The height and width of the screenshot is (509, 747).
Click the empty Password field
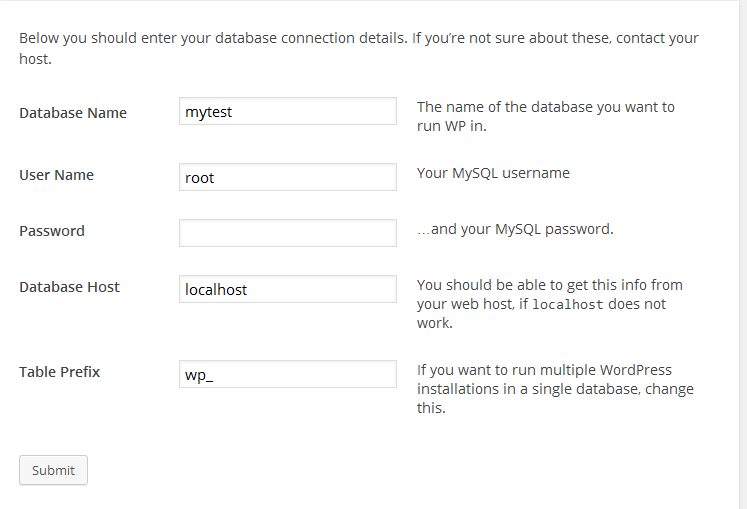click(x=288, y=234)
